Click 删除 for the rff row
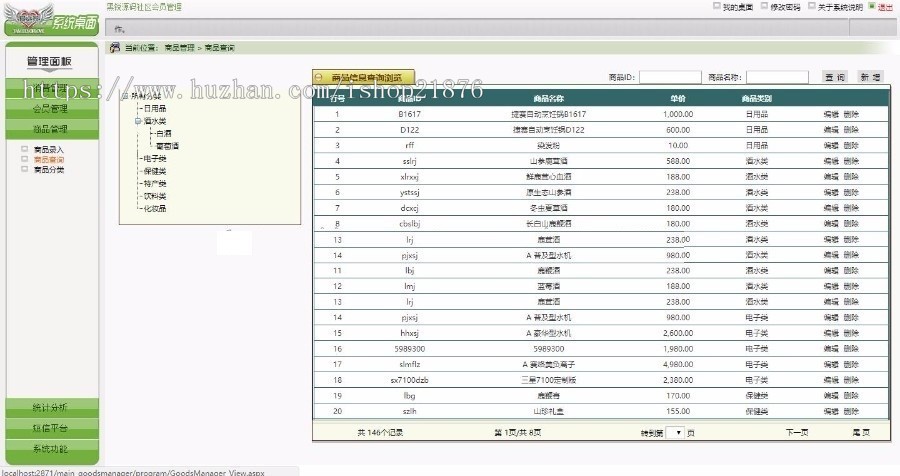Screen dimensions: 900x476 (x=851, y=145)
